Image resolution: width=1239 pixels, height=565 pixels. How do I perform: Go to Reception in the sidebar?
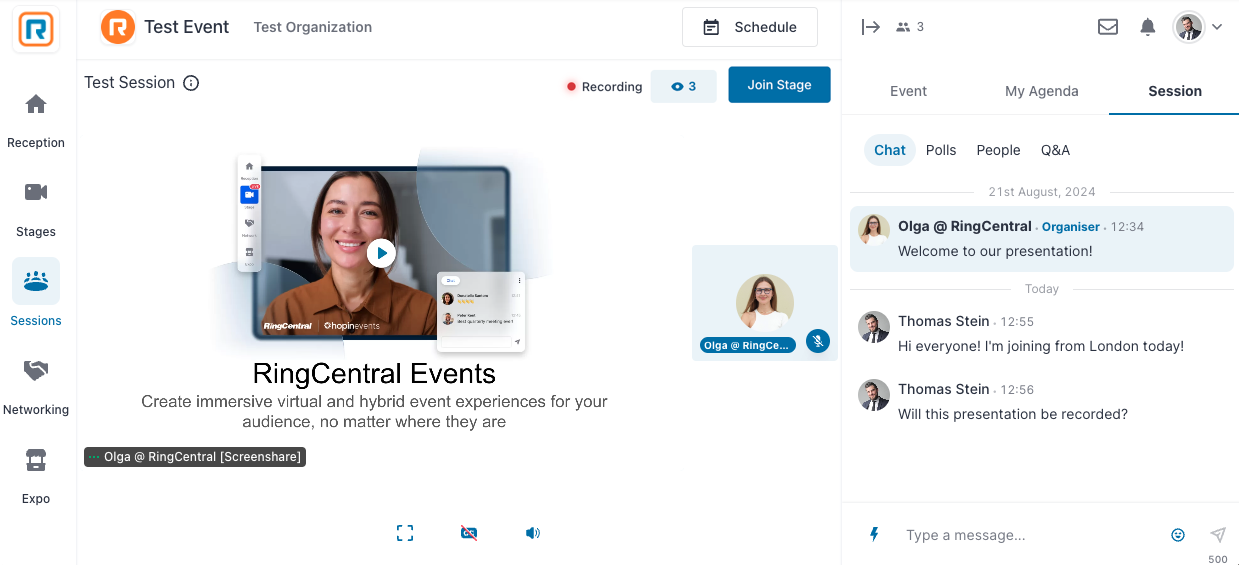pos(36,120)
